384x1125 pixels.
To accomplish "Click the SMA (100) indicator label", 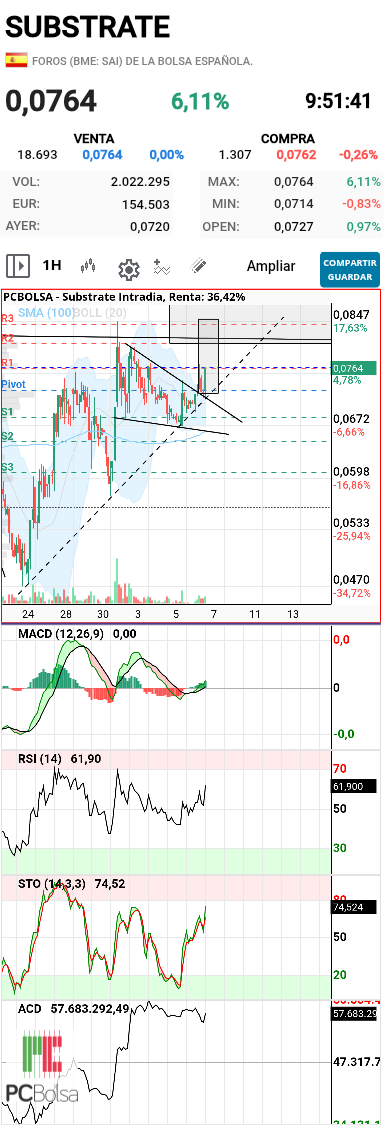I will (46, 313).
